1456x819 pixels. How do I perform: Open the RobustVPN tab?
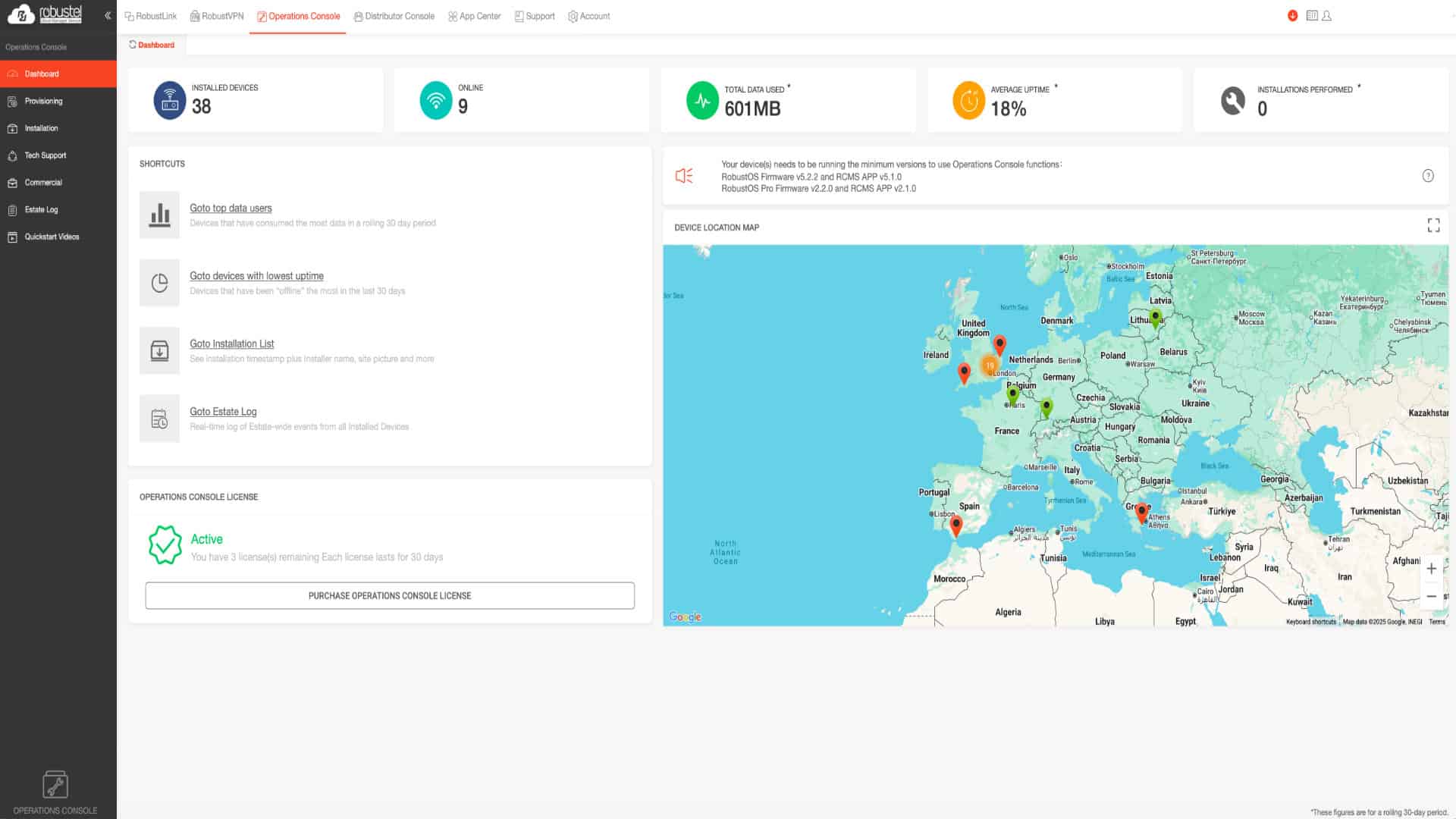(217, 16)
